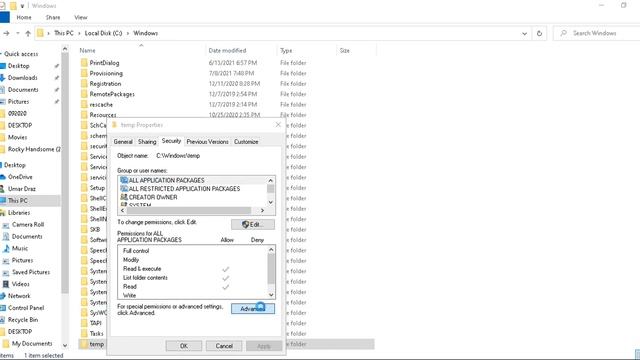The height and width of the screenshot is (360, 640).
Task: Select ALL RESTRICTED APPLICATION PACKAGES entry
Action: pyautogui.click(x=180, y=189)
